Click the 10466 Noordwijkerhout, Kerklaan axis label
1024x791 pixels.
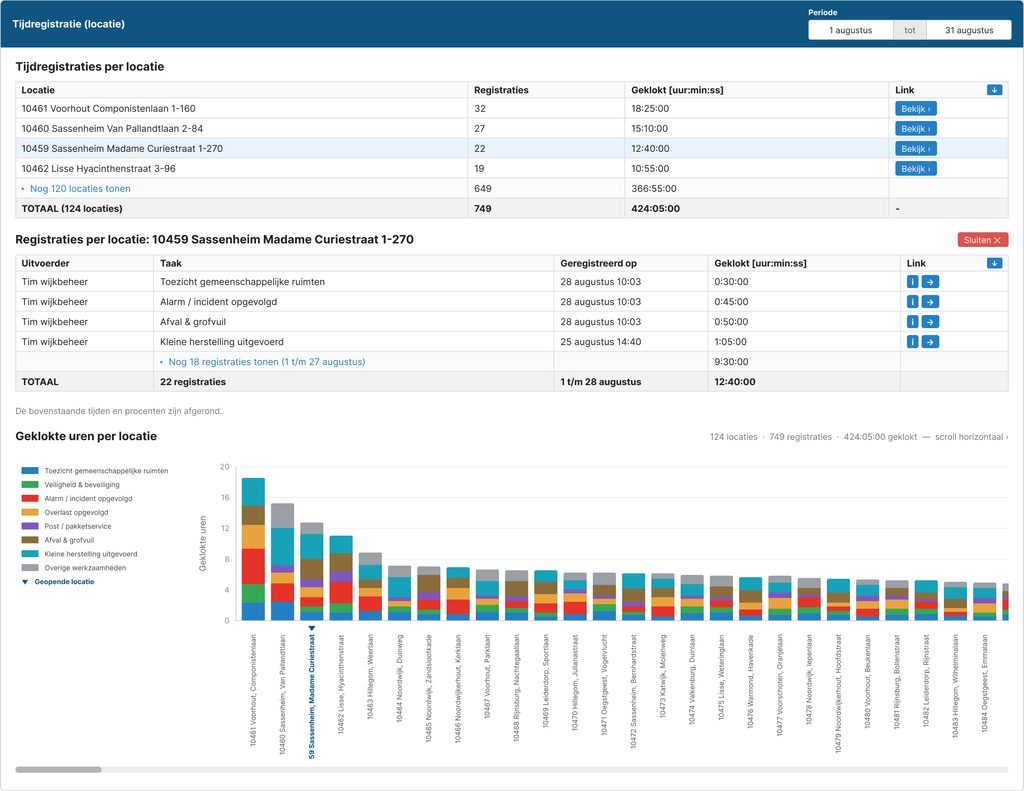[x=458, y=688]
